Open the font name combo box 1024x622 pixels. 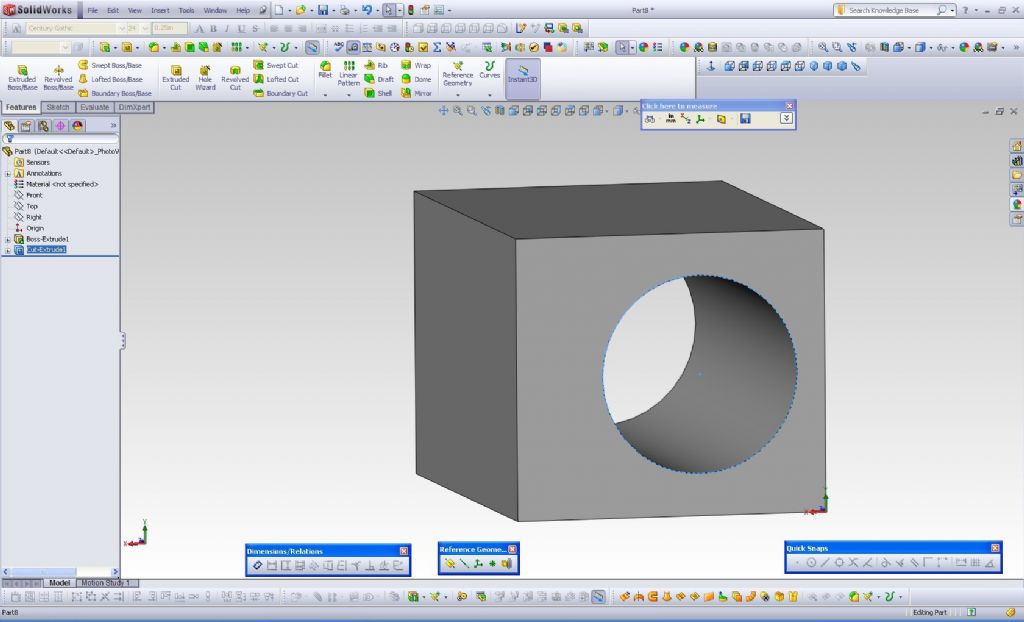pos(75,28)
